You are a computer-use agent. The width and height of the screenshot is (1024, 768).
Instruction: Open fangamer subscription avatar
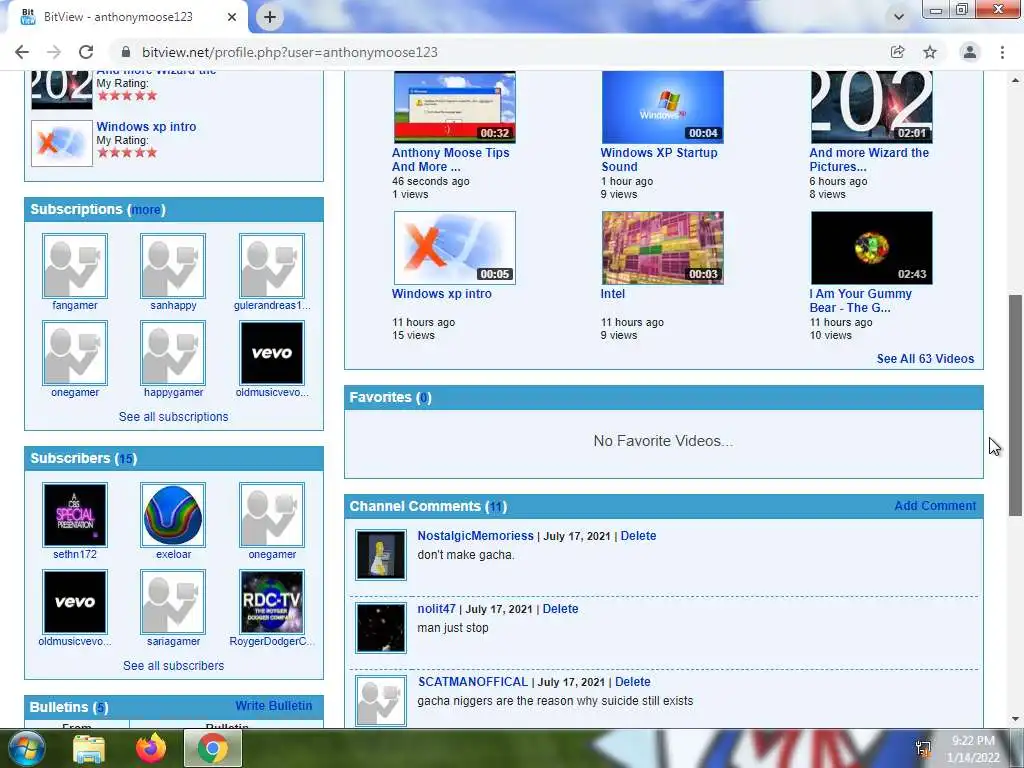click(x=75, y=266)
